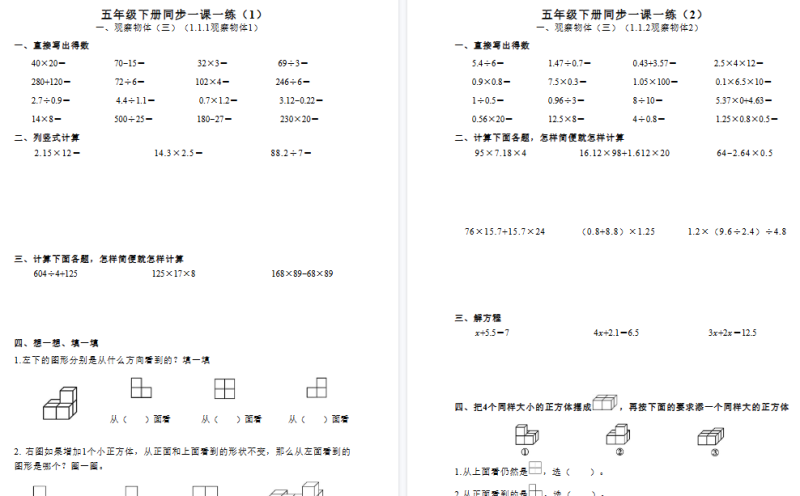Click on 0.43+3.57=
The image size is (800, 496).
click(x=655, y=63)
